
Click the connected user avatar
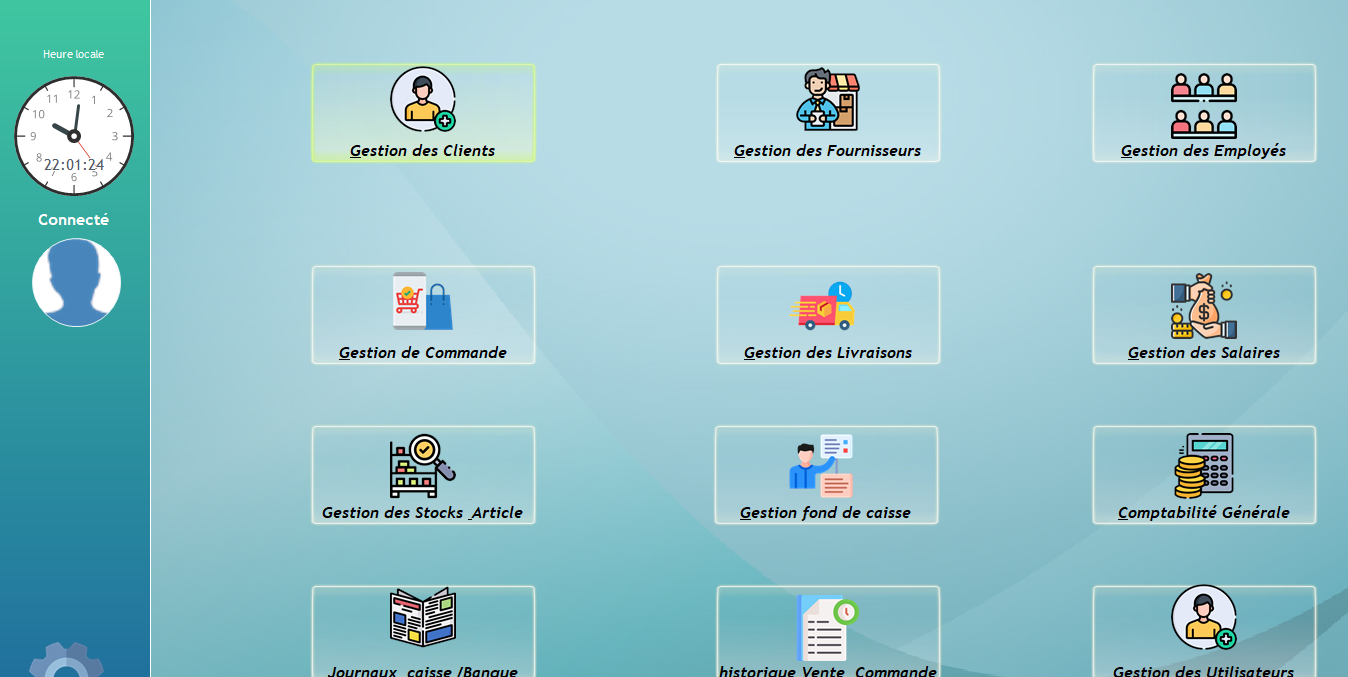click(x=76, y=283)
